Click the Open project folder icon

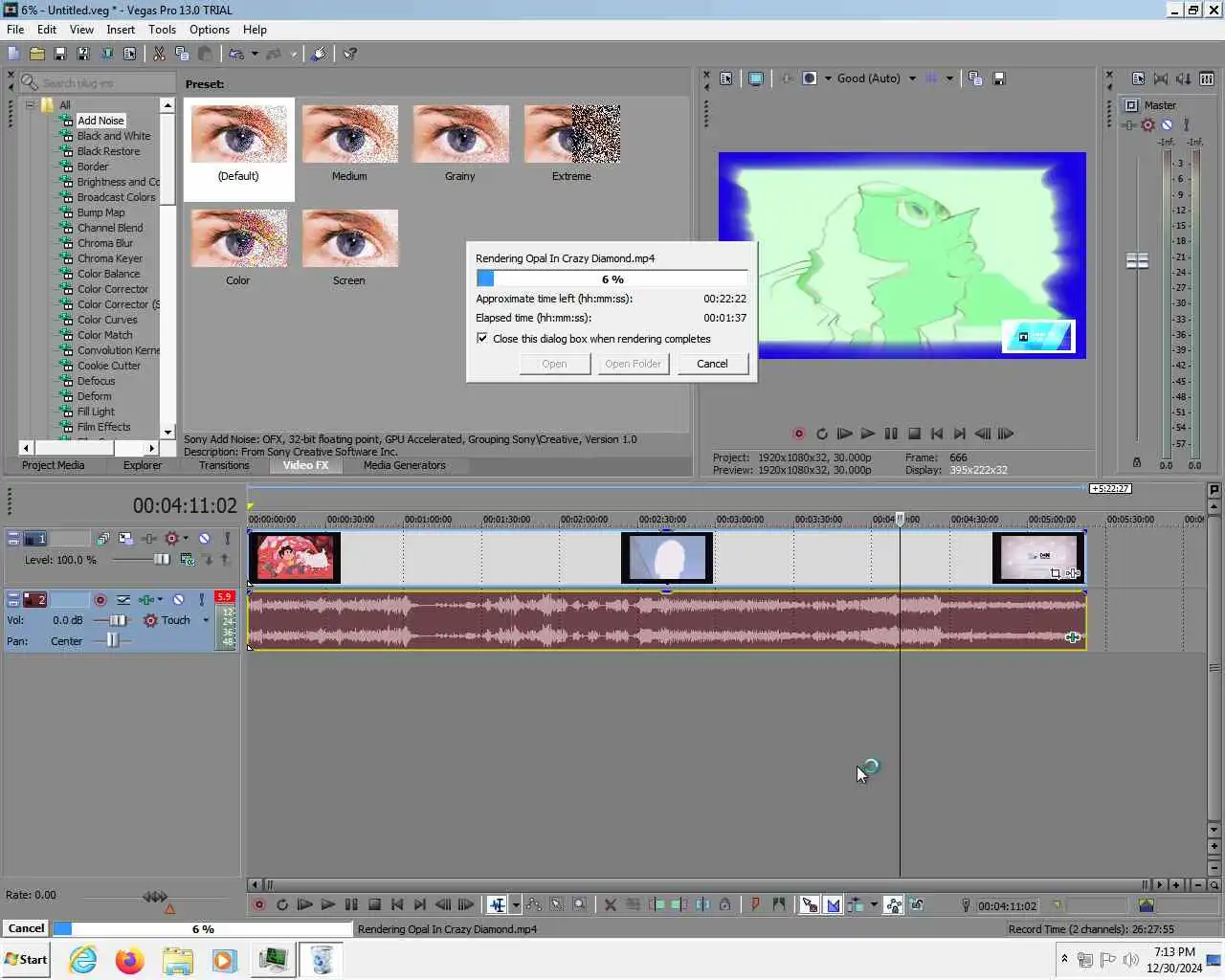click(x=37, y=54)
